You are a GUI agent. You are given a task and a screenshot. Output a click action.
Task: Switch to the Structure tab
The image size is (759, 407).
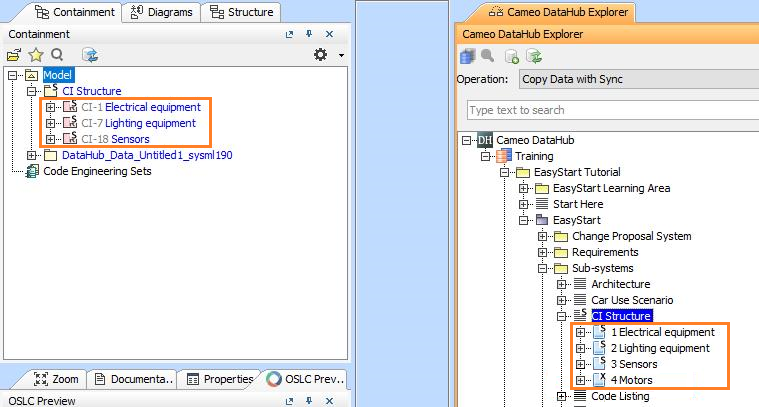click(242, 12)
